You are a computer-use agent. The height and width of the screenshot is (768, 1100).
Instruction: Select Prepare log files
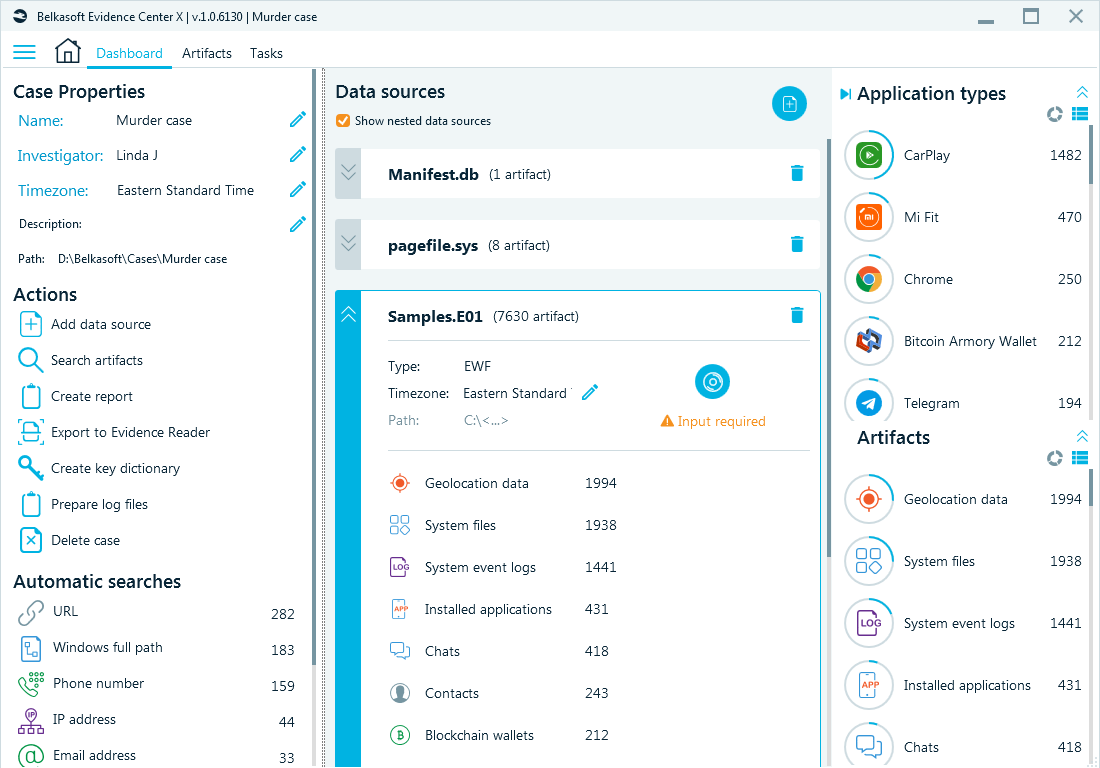[83, 504]
